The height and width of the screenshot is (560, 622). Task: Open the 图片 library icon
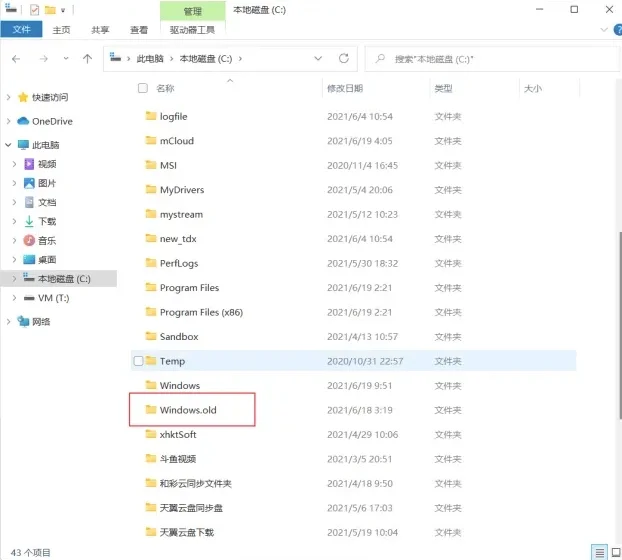(x=29, y=183)
